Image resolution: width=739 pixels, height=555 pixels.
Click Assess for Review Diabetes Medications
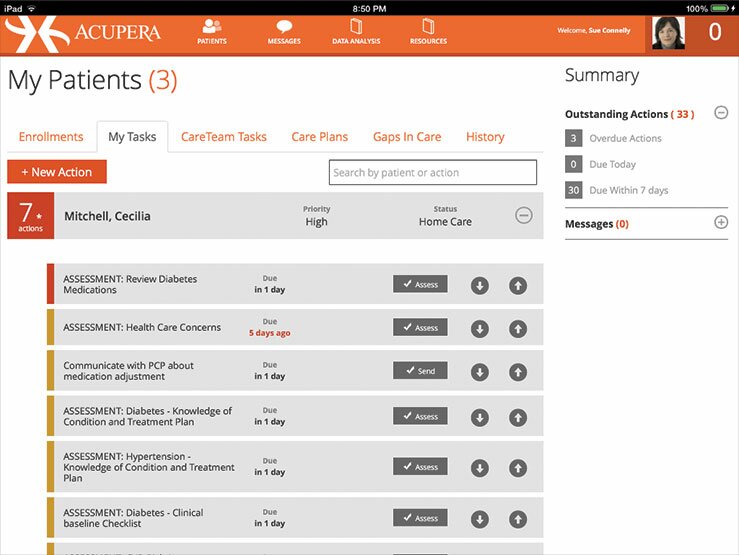pos(420,285)
